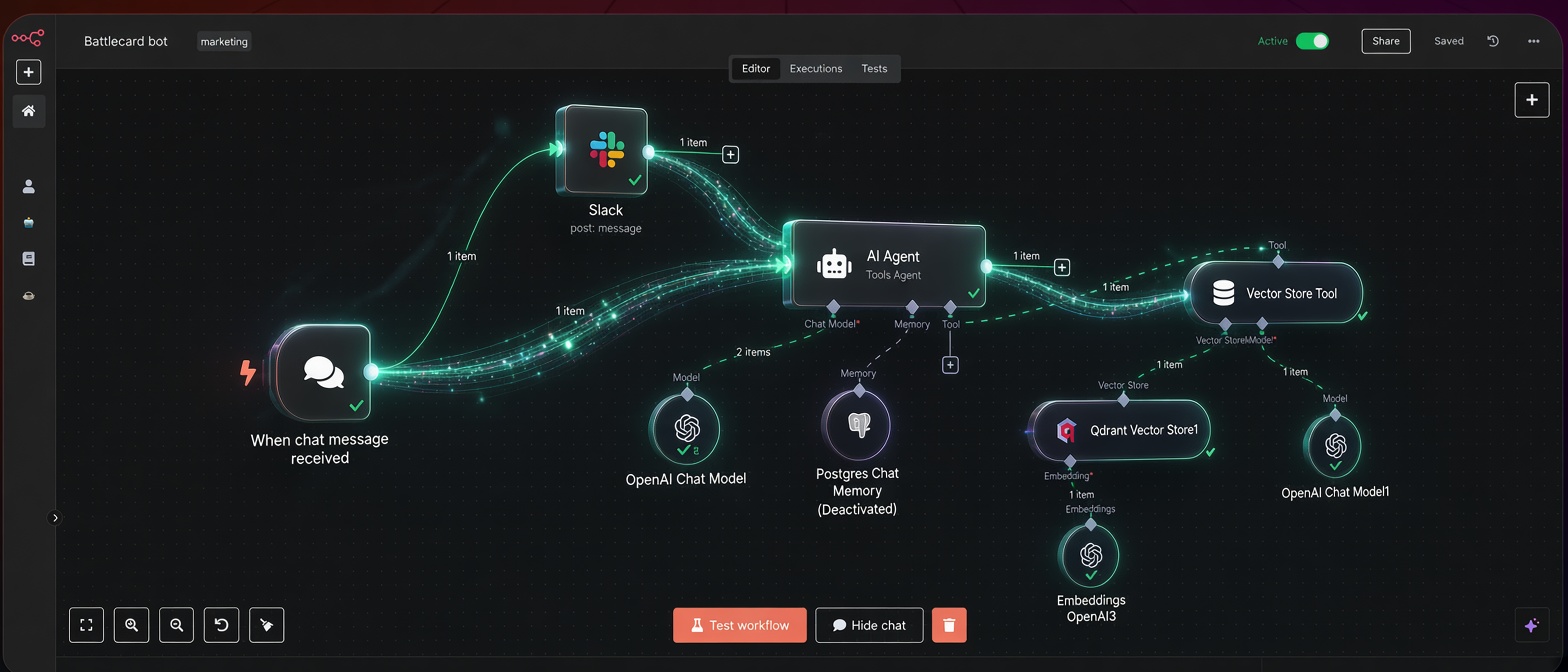
Task: Click the fit to view button
Action: click(x=86, y=625)
